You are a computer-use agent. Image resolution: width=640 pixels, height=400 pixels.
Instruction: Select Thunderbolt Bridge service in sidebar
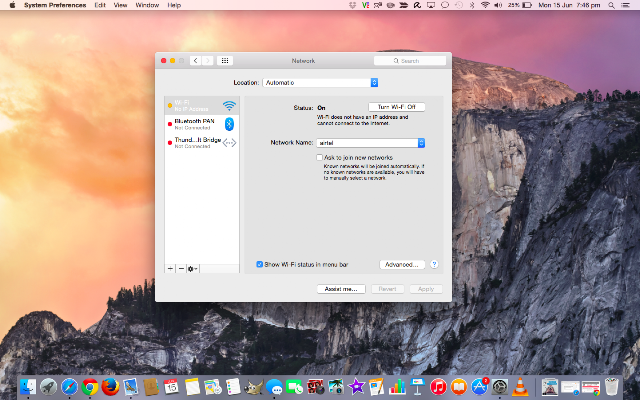pyautogui.click(x=202, y=143)
